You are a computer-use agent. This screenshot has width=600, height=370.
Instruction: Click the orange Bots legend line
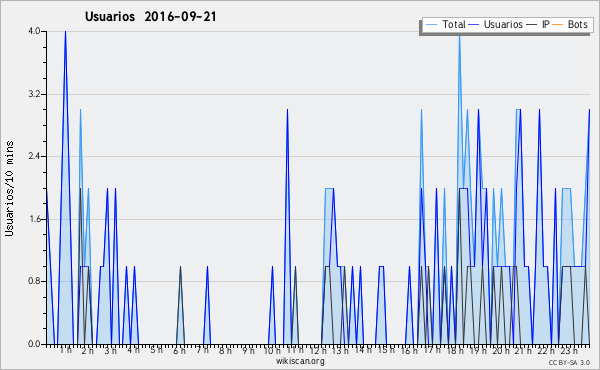558,25
